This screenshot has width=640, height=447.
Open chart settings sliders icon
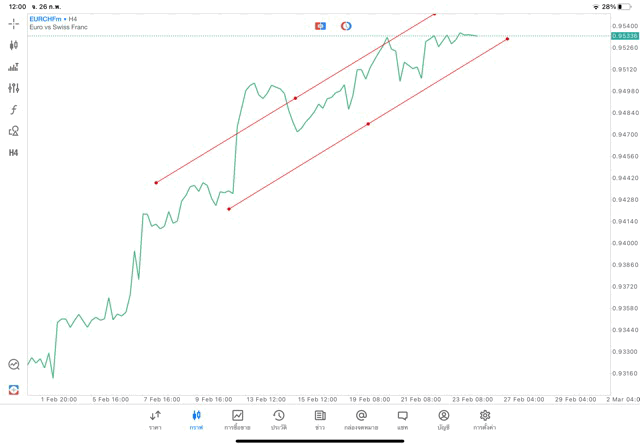[14, 88]
